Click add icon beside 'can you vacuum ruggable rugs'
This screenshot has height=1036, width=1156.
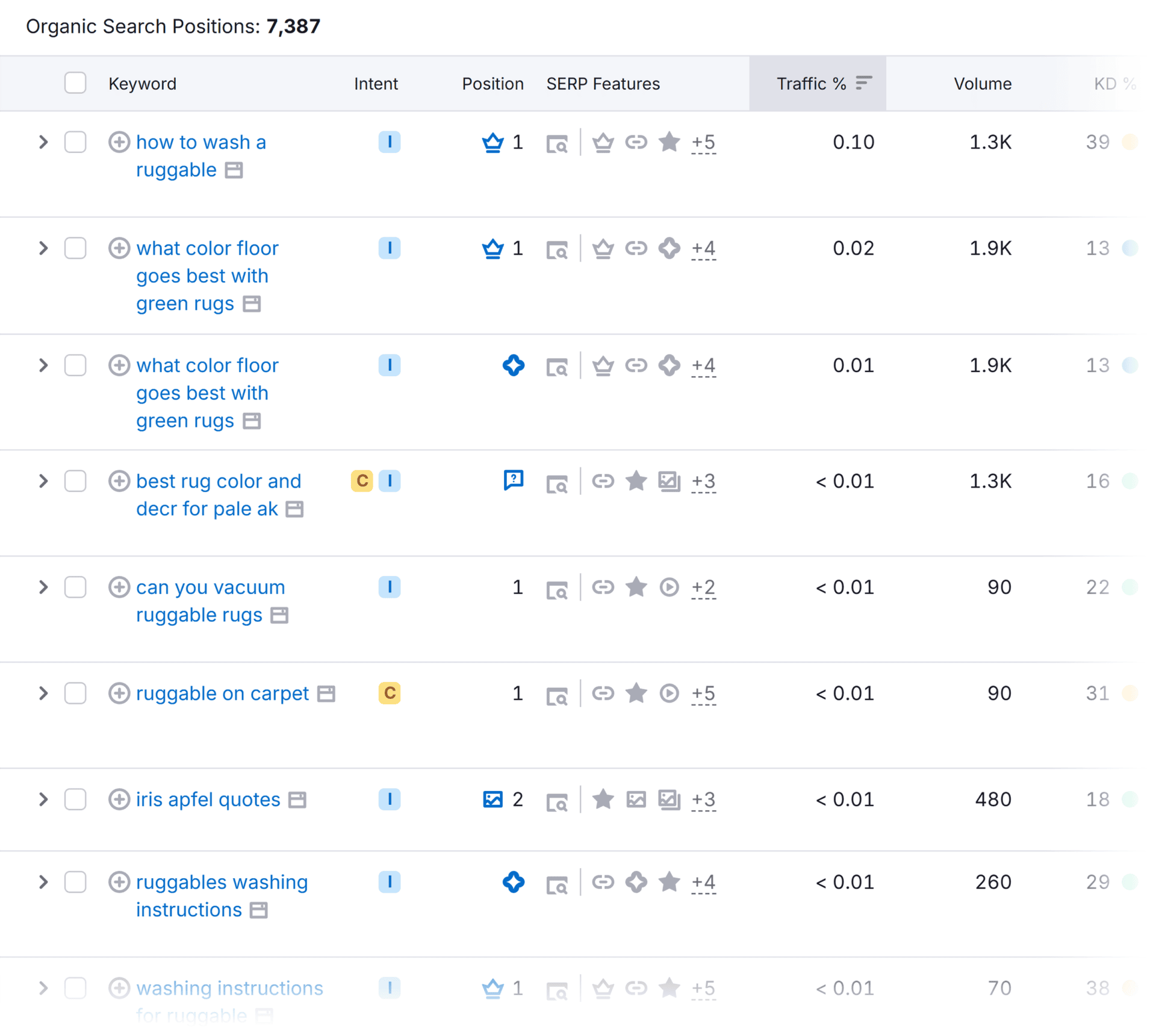click(x=119, y=587)
